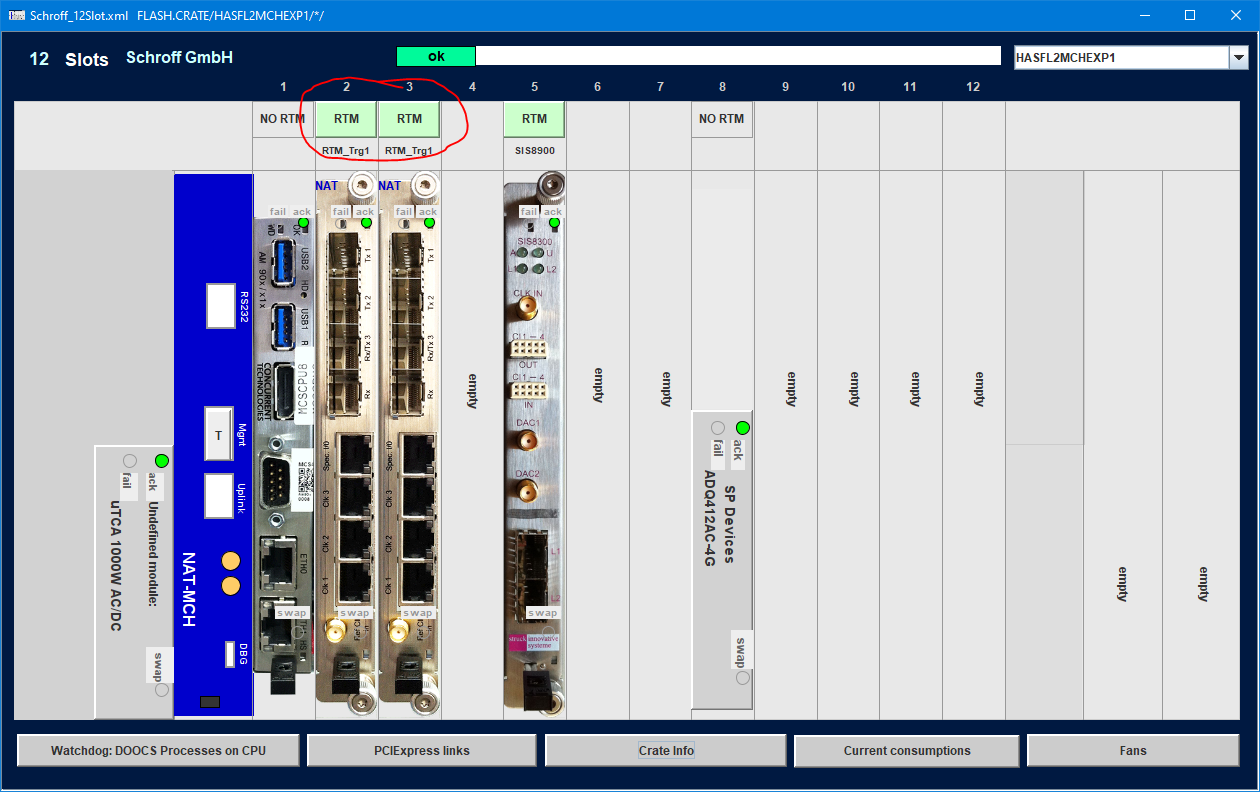This screenshot has width=1260, height=792.
Task: Click the uTCA 1000W AC/DC label
Action: pos(115,567)
